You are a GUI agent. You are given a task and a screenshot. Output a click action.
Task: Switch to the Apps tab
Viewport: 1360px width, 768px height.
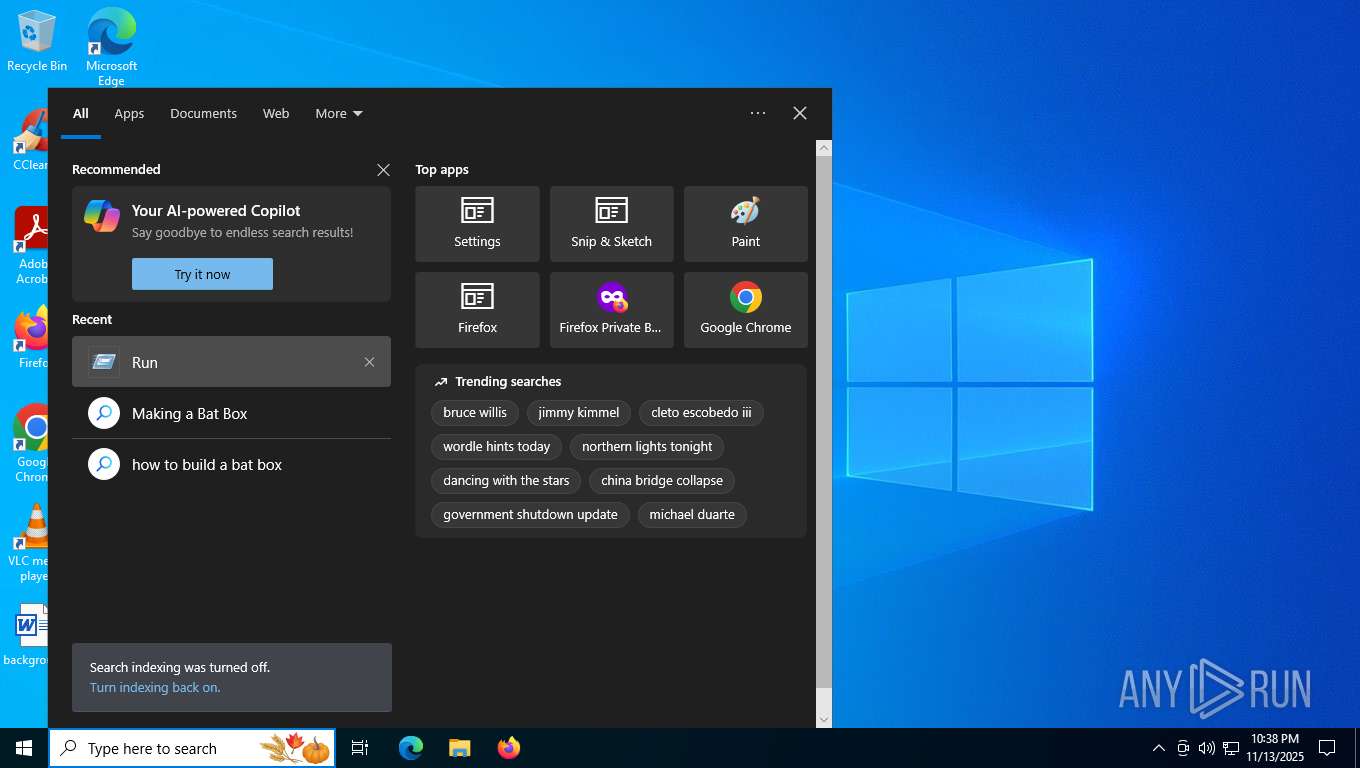pos(129,113)
